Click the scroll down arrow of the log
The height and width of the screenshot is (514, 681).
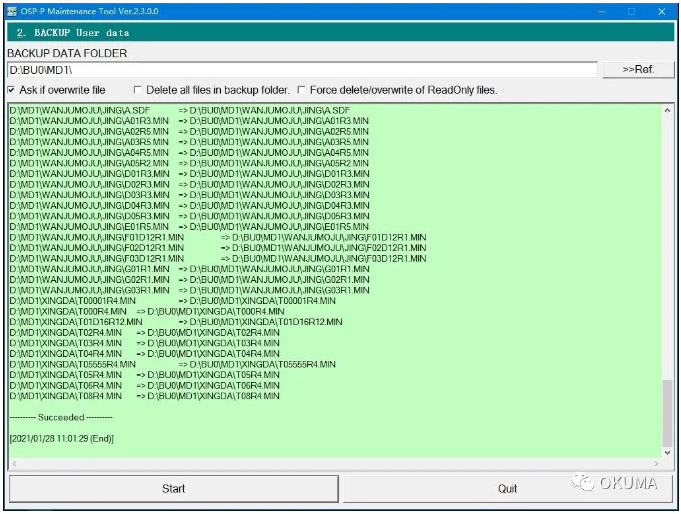[x=668, y=452]
